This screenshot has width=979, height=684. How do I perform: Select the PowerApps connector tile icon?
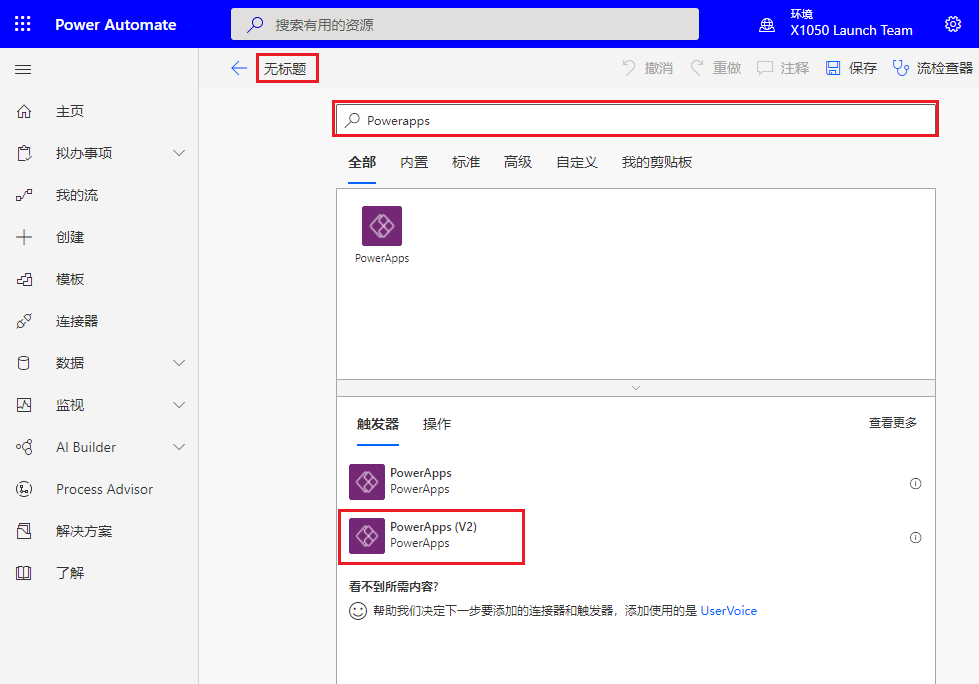coord(382,226)
